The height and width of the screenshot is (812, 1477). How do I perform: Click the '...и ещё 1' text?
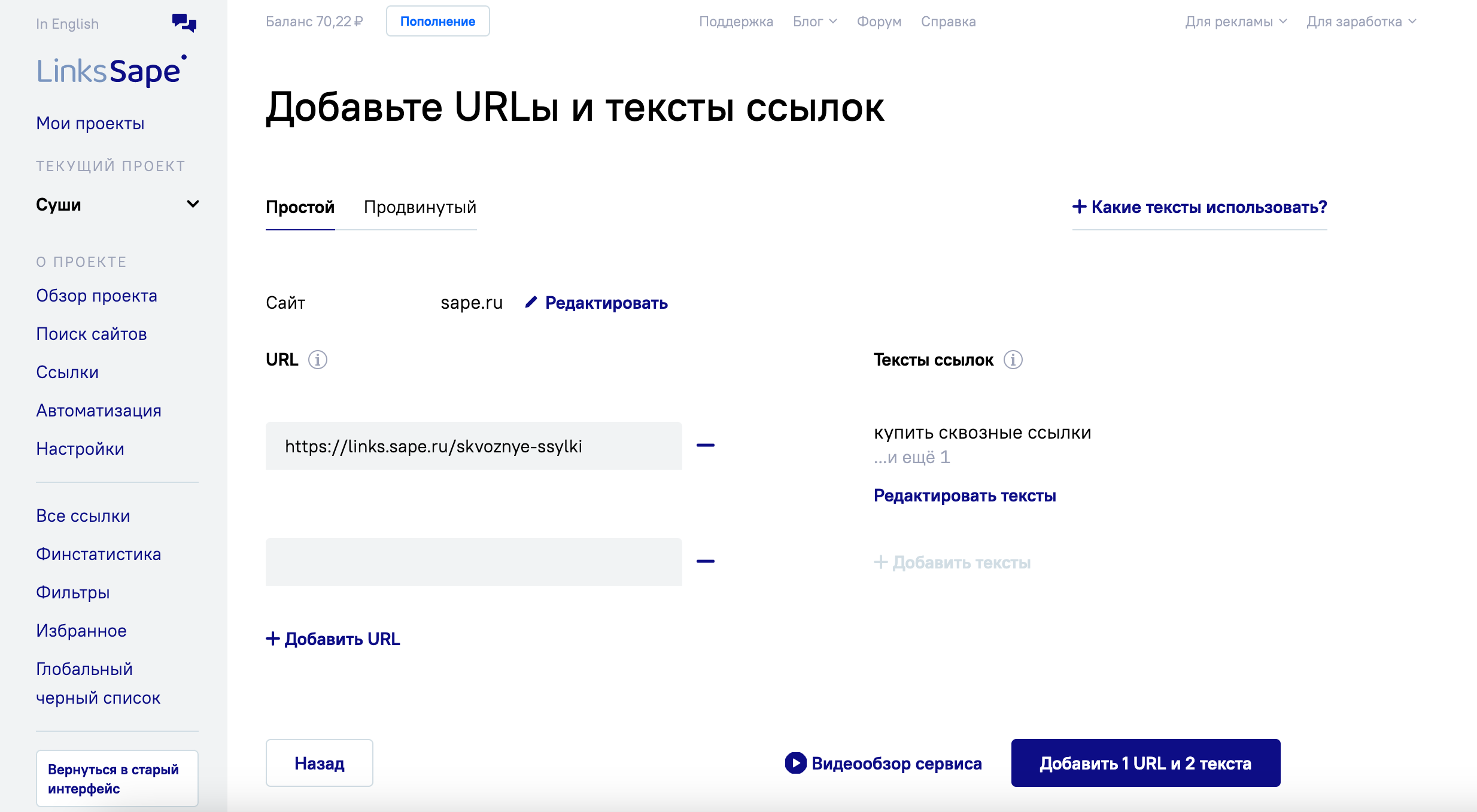click(912, 457)
